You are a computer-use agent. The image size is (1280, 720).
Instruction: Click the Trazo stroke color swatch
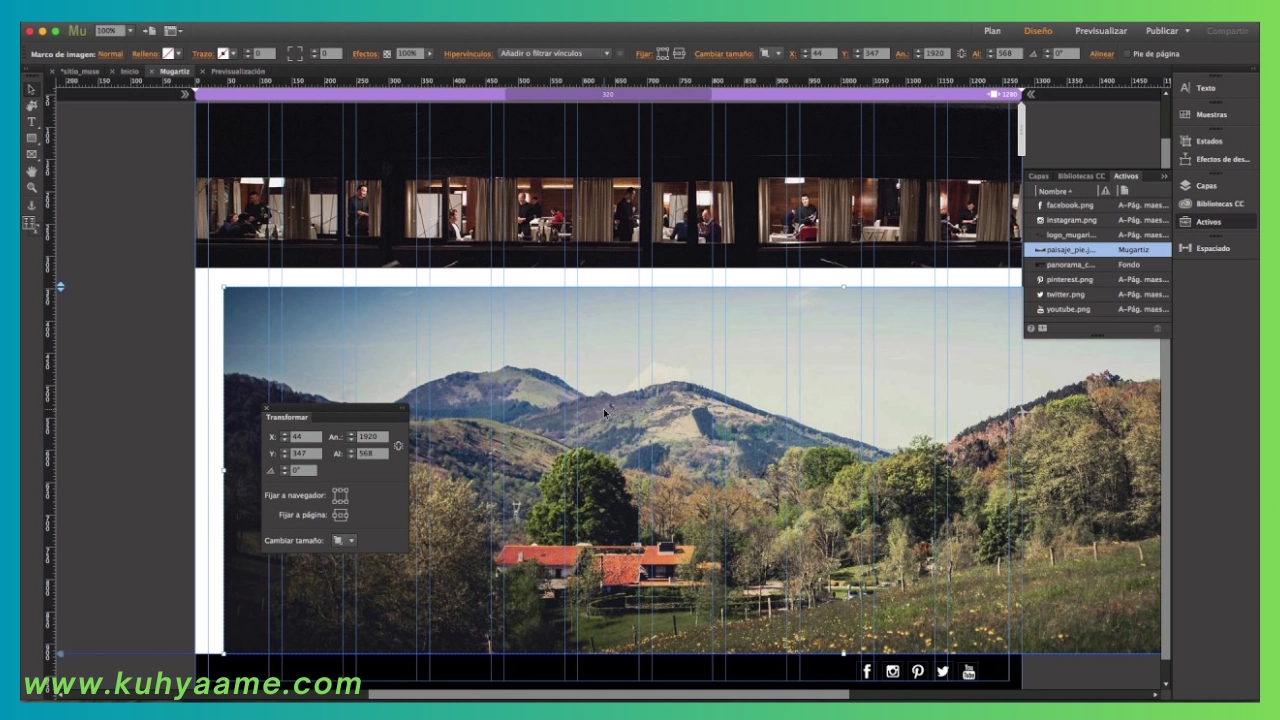tap(223, 54)
